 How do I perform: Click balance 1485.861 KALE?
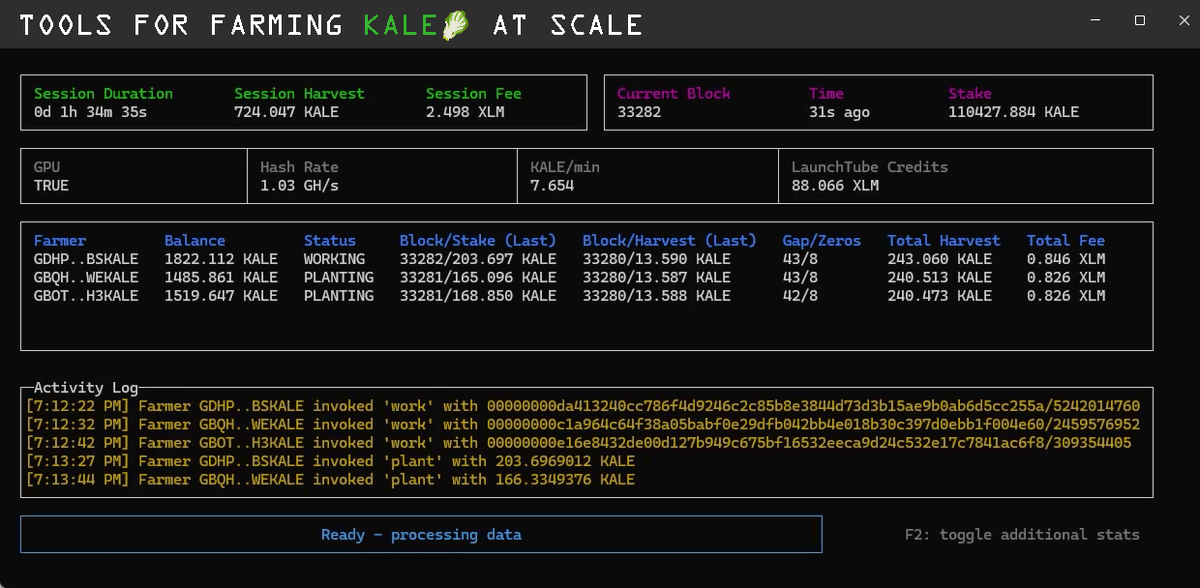[x=221, y=277]
